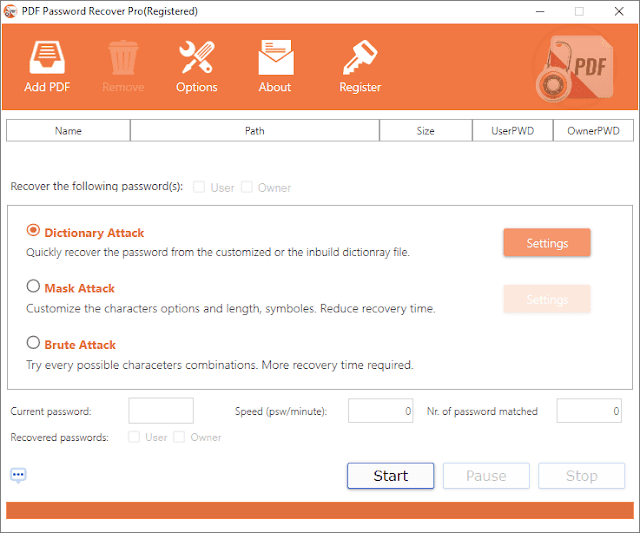Click the OwnerPWD column header
Viewport: 640px width, 533px height.
coord(593,131)
